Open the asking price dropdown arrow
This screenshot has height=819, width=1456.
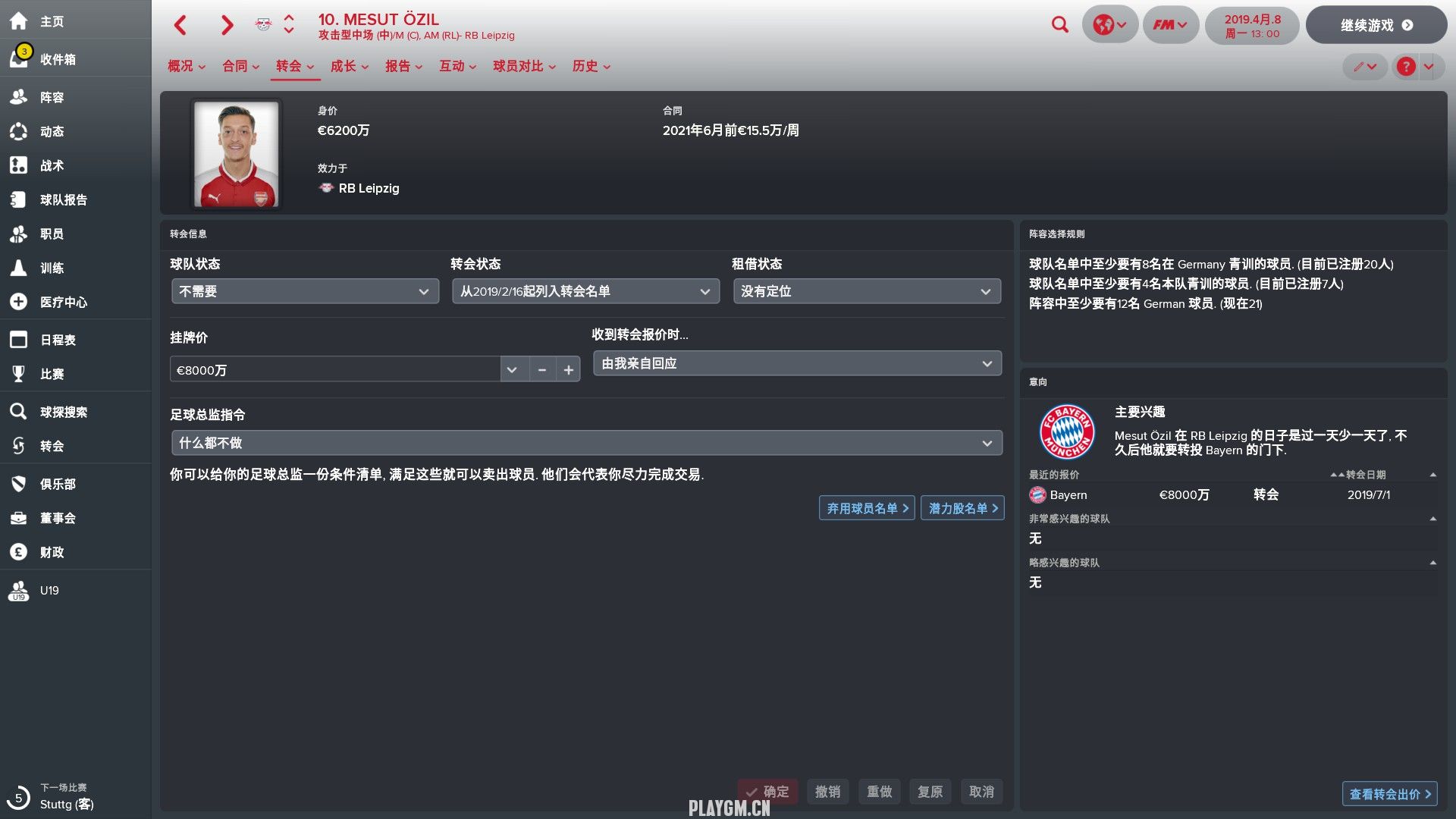coord(512,370)
